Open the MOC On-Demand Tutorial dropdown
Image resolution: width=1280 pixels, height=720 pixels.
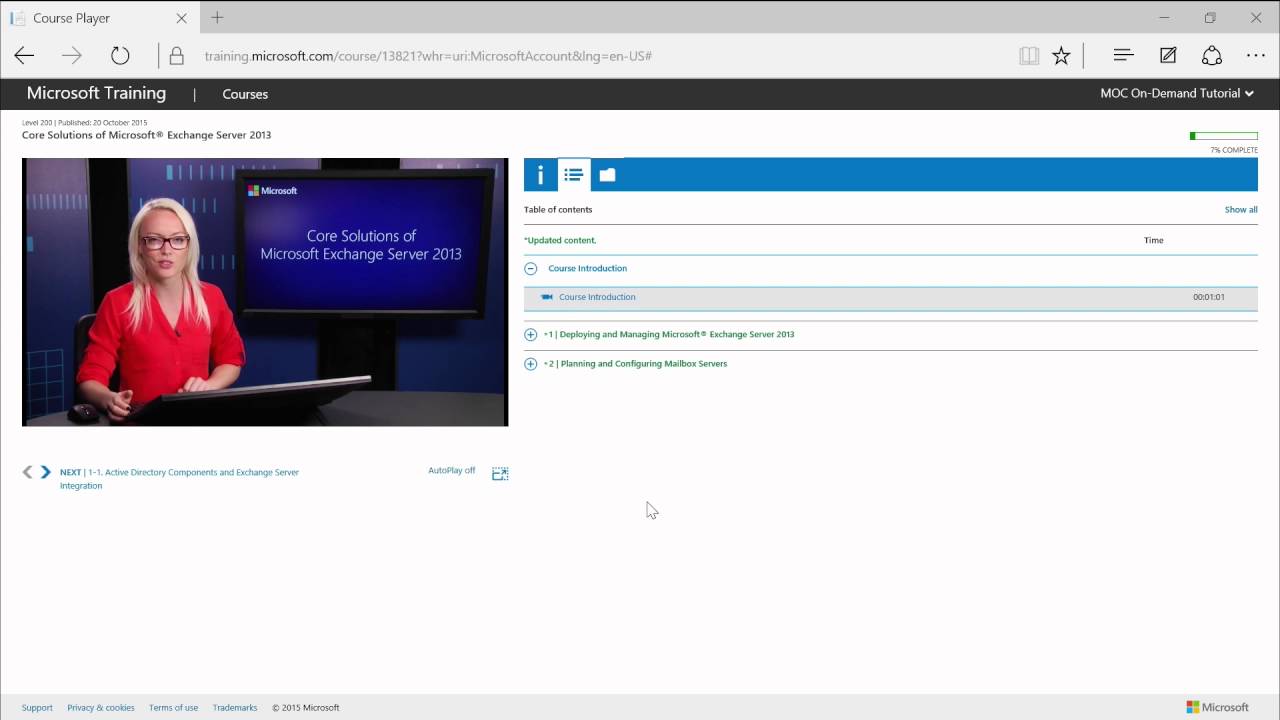tap(1177, 94)
